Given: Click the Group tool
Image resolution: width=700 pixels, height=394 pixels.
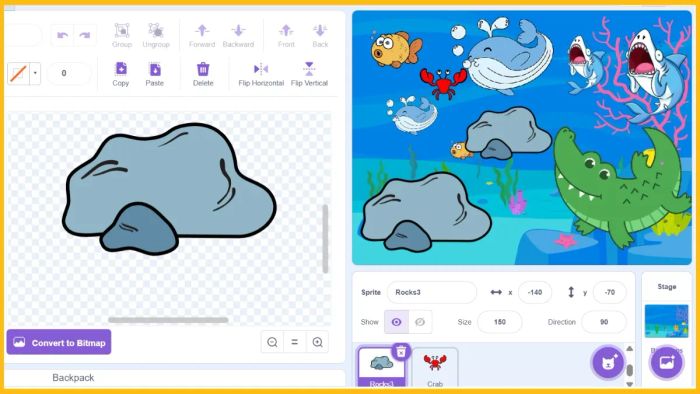Looking at the screenshot, I should click(122, 35).
